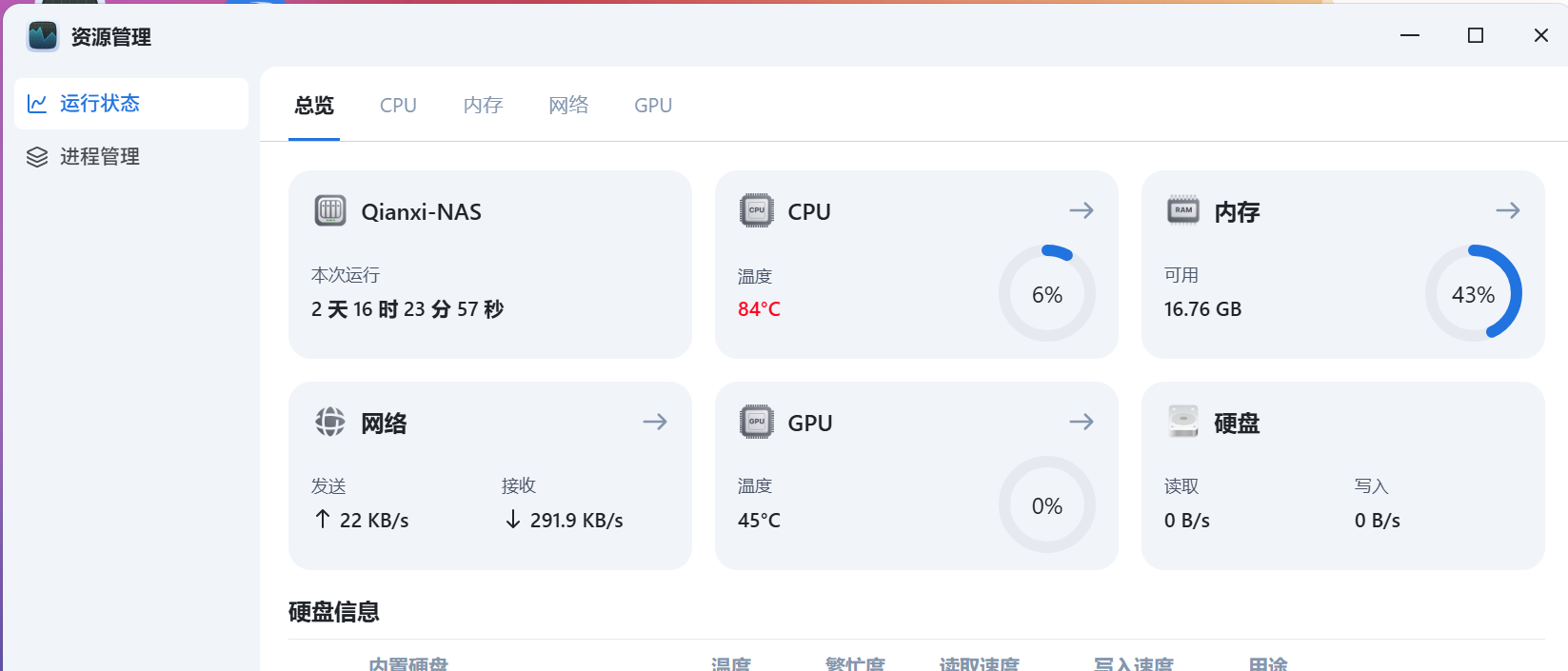The height and width of the screenshot is (671, 1568).
Task: Click the 运行状态 chart icon in sidebar
Action: point(37,104)
